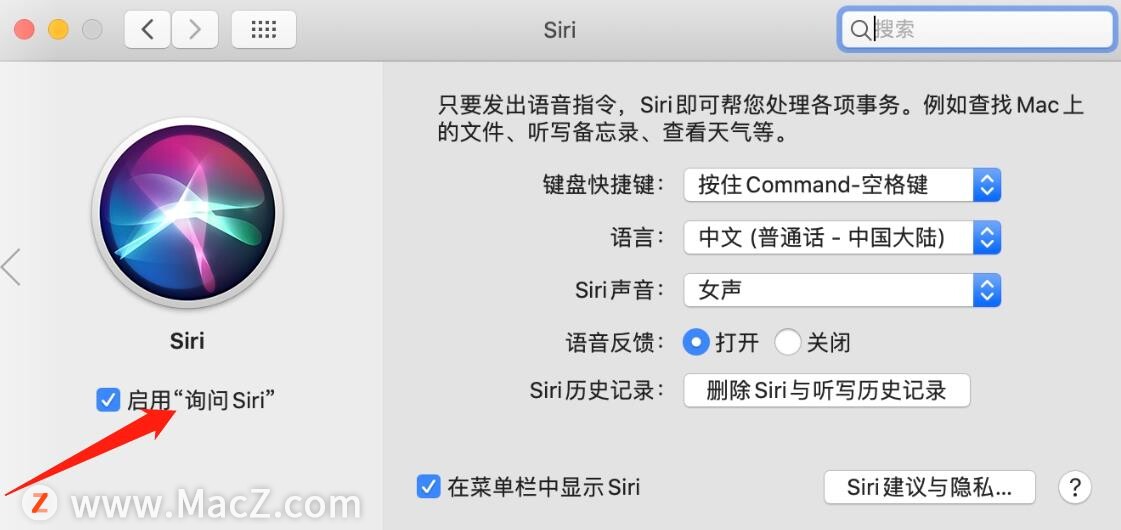
Task: Click into the 搜索 search field
Action: [977, 30]
